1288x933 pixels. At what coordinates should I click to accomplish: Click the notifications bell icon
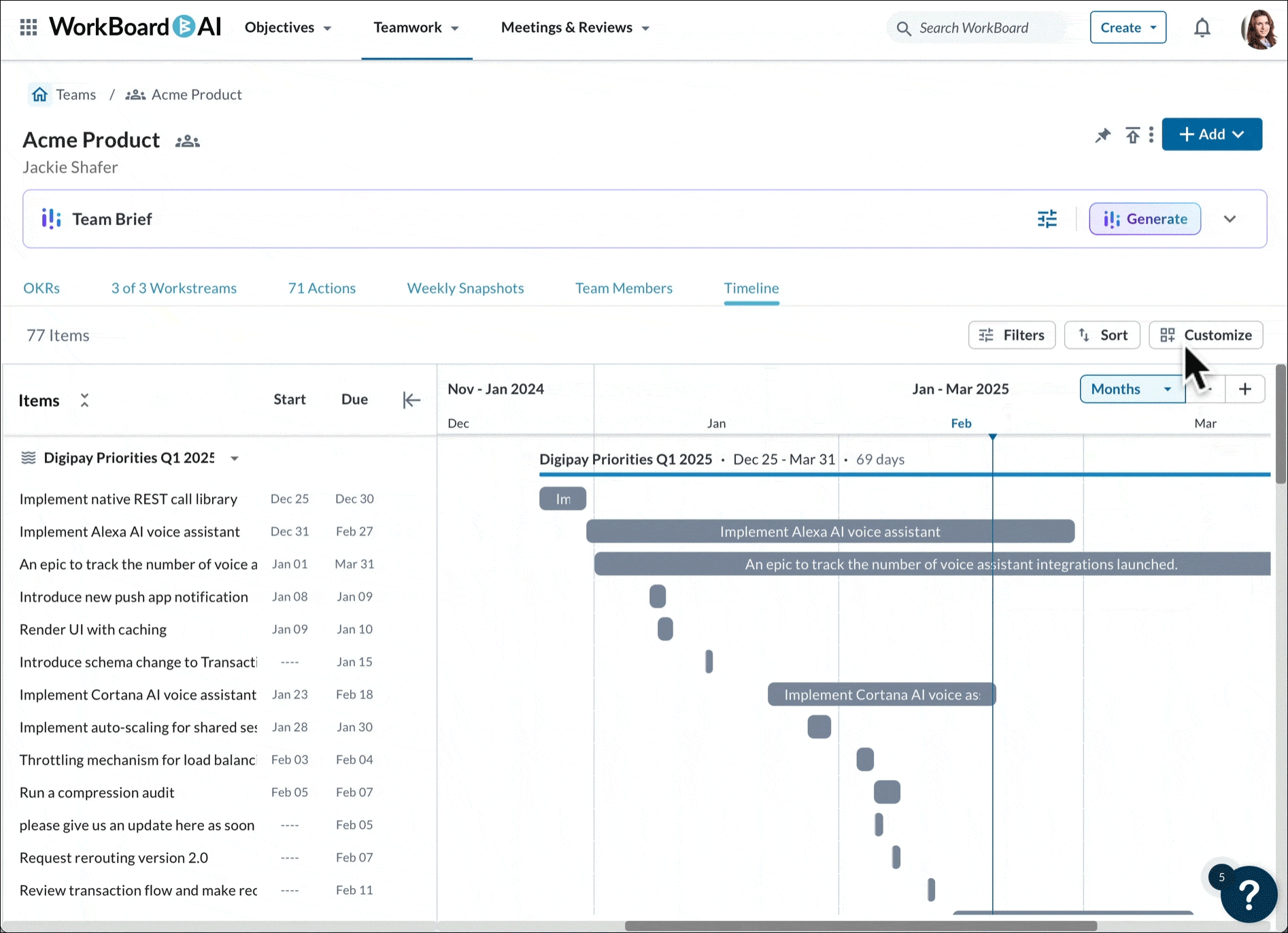point(1202,28)
